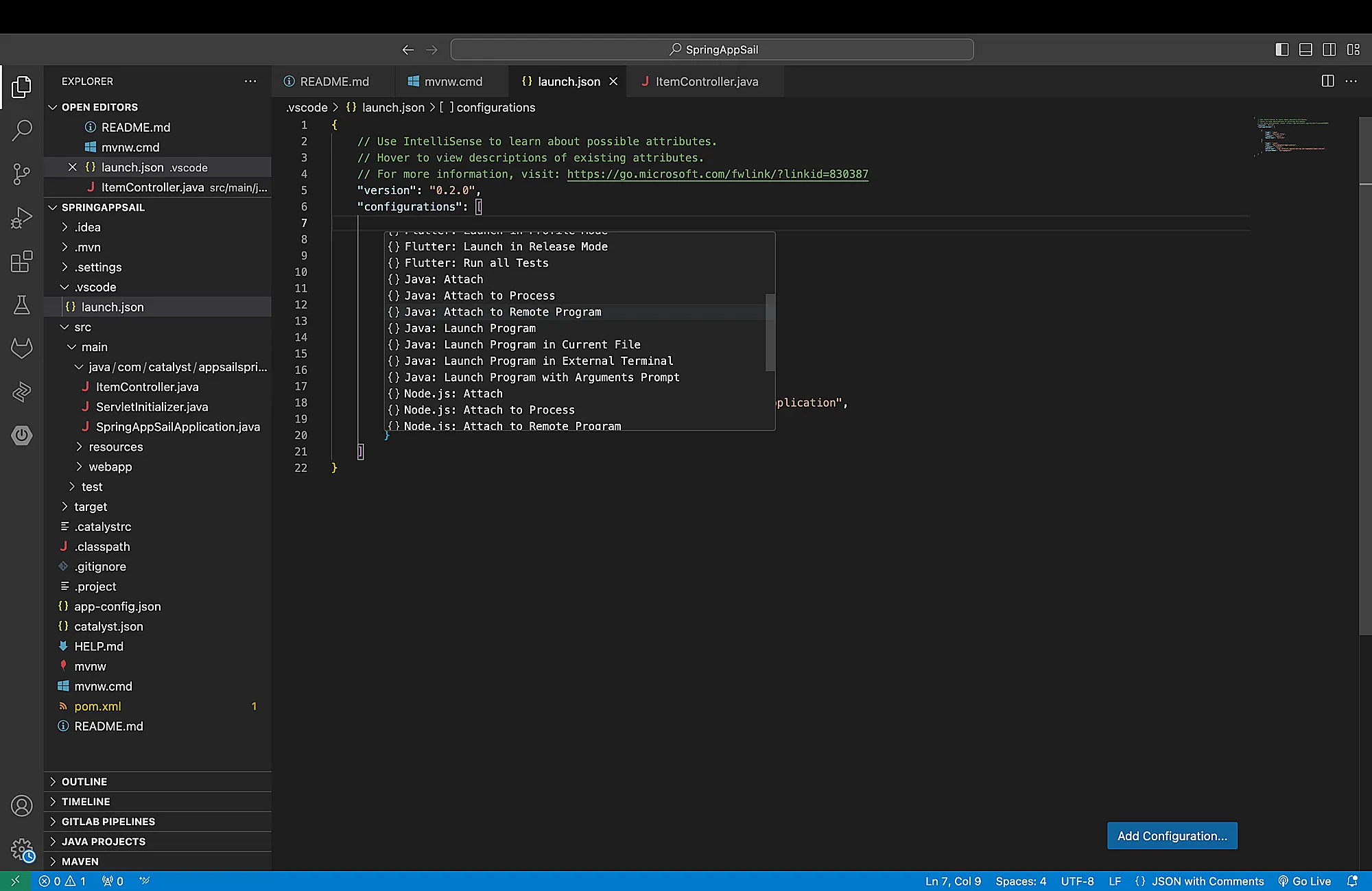The image size is (1372, 891).
Task: Open the Manage gear icon
Action: 22,850
